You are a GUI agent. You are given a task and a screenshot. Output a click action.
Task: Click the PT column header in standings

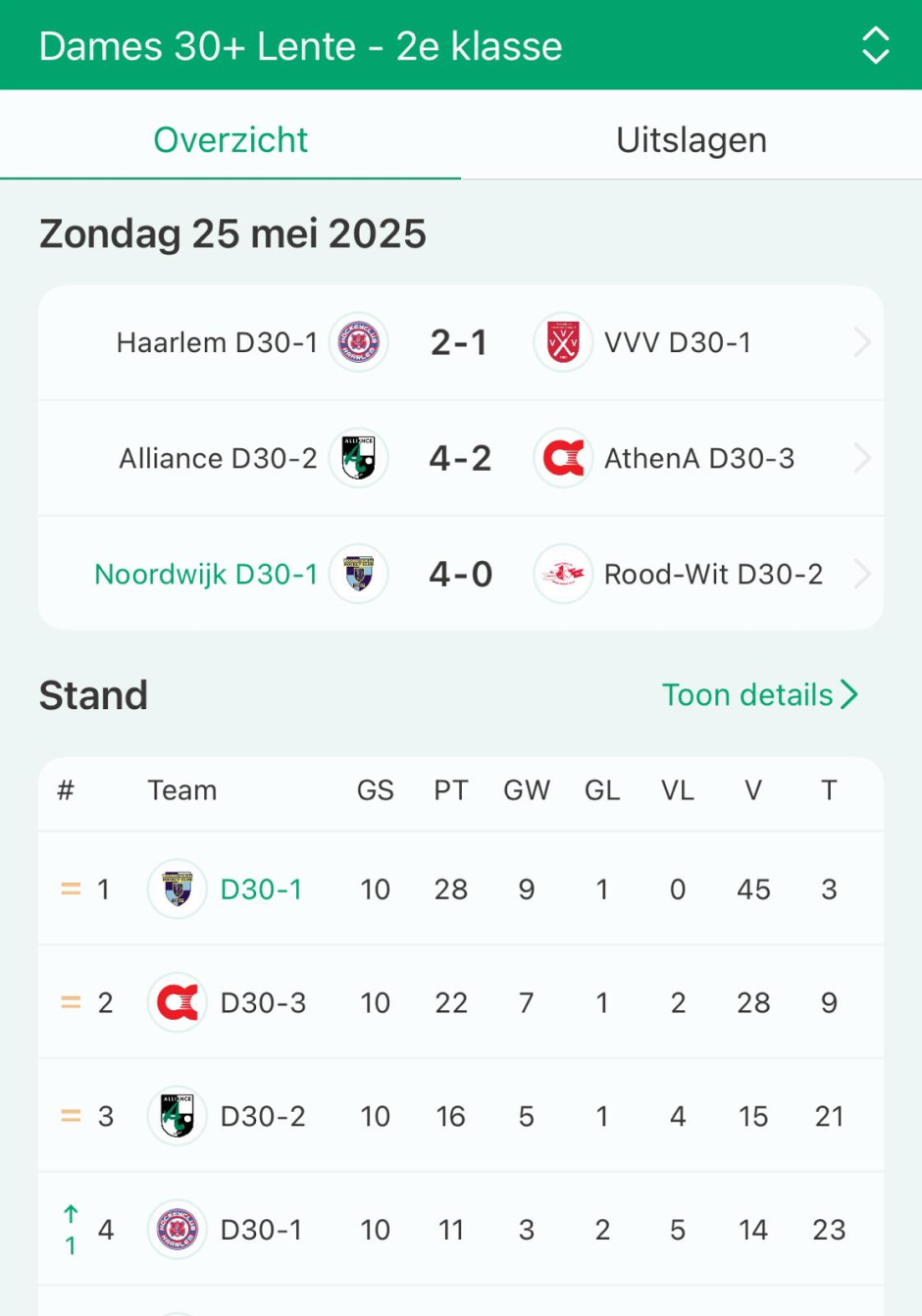tap(451, 790)
